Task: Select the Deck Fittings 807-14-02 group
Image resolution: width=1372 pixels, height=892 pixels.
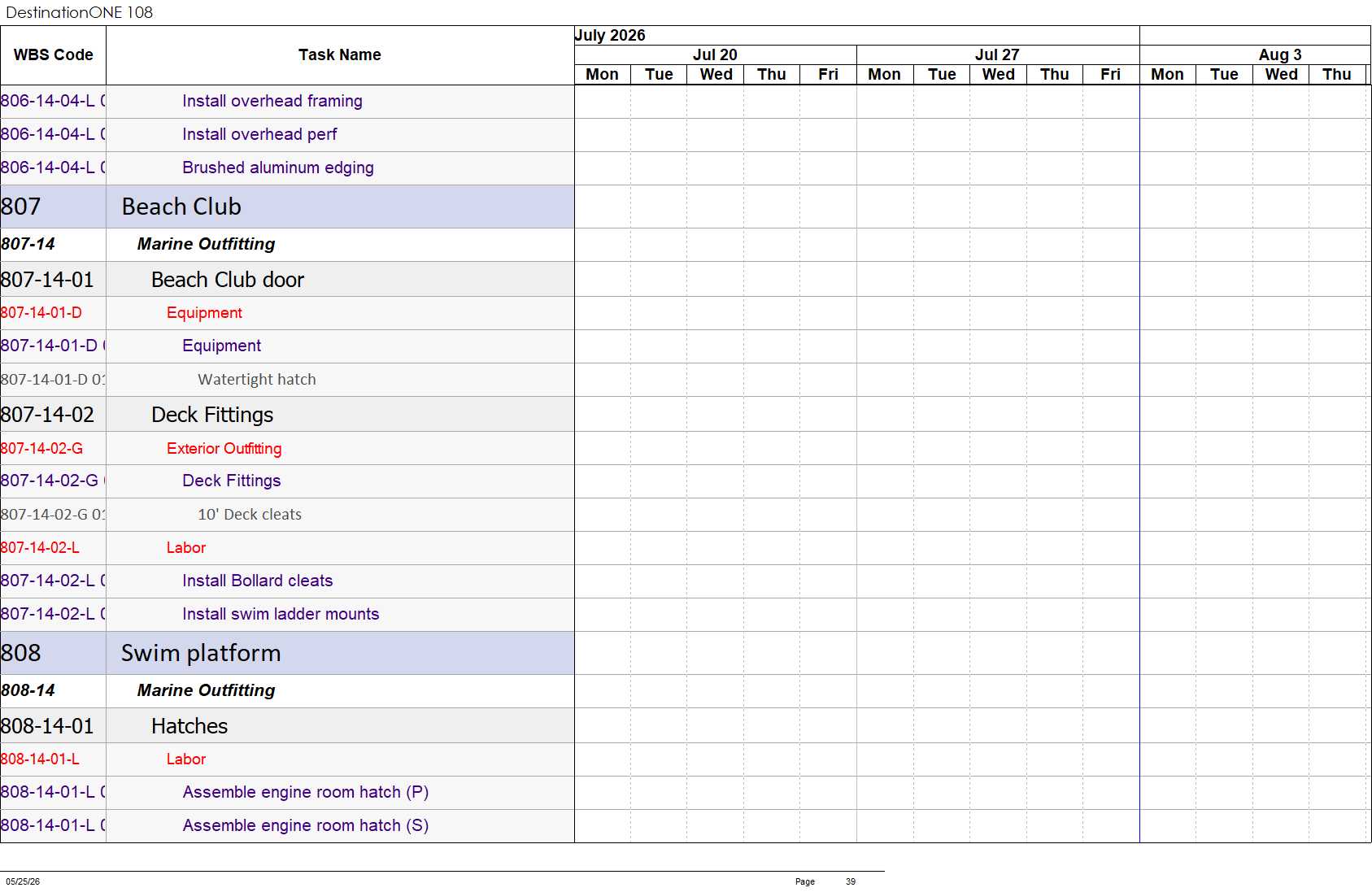Action: 287,414
